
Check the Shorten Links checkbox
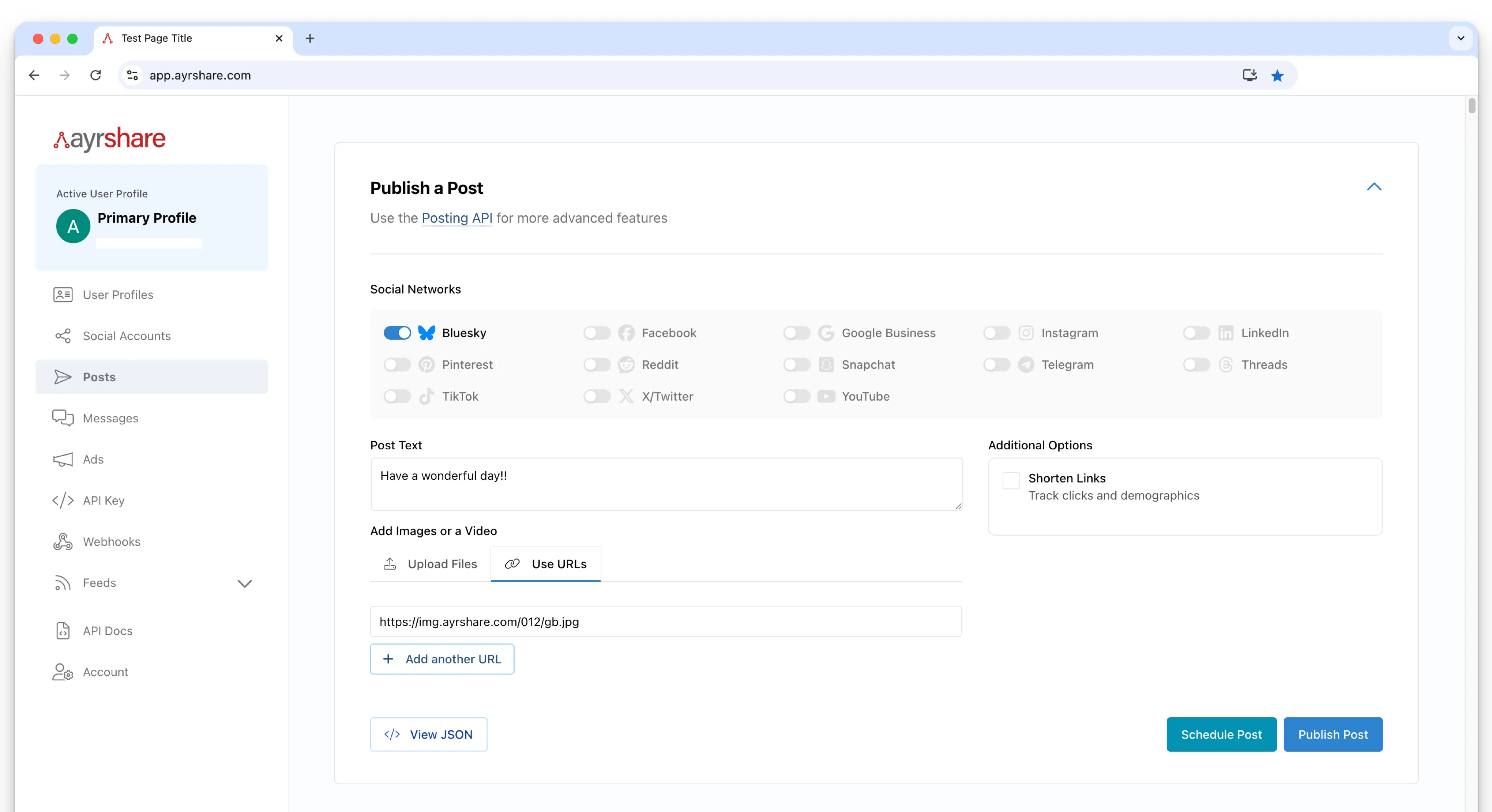point(1011,480)
